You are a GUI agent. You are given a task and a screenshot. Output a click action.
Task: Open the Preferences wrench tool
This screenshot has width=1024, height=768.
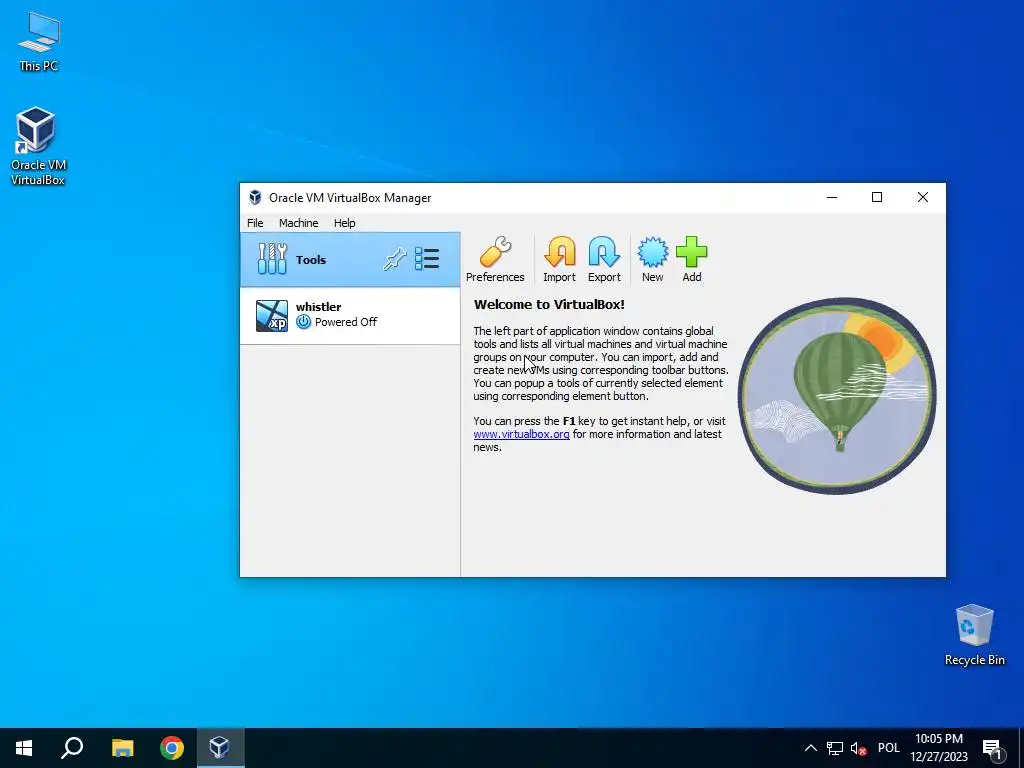[x=495, y=259]
